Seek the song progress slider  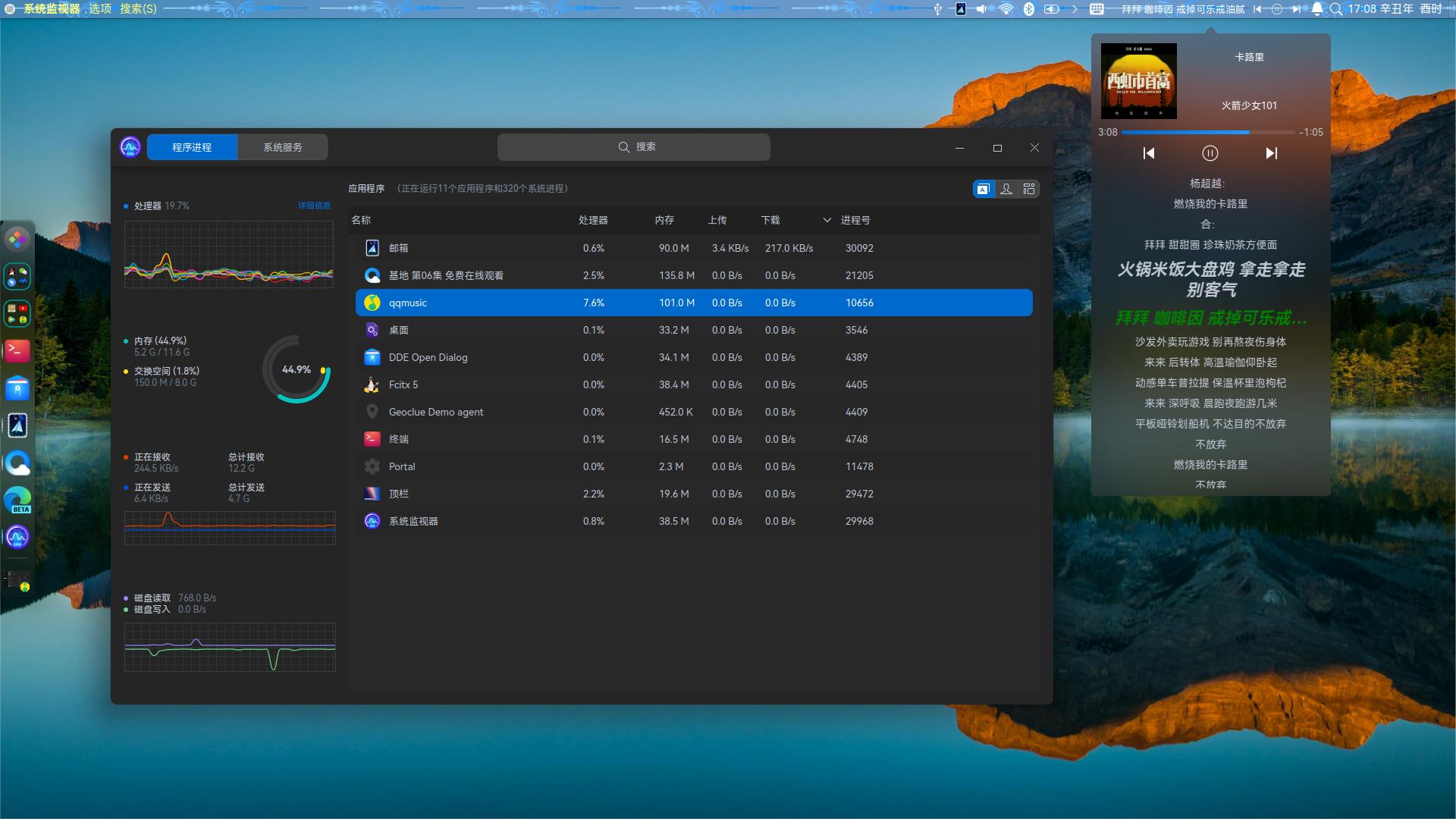coord(1209,132)
